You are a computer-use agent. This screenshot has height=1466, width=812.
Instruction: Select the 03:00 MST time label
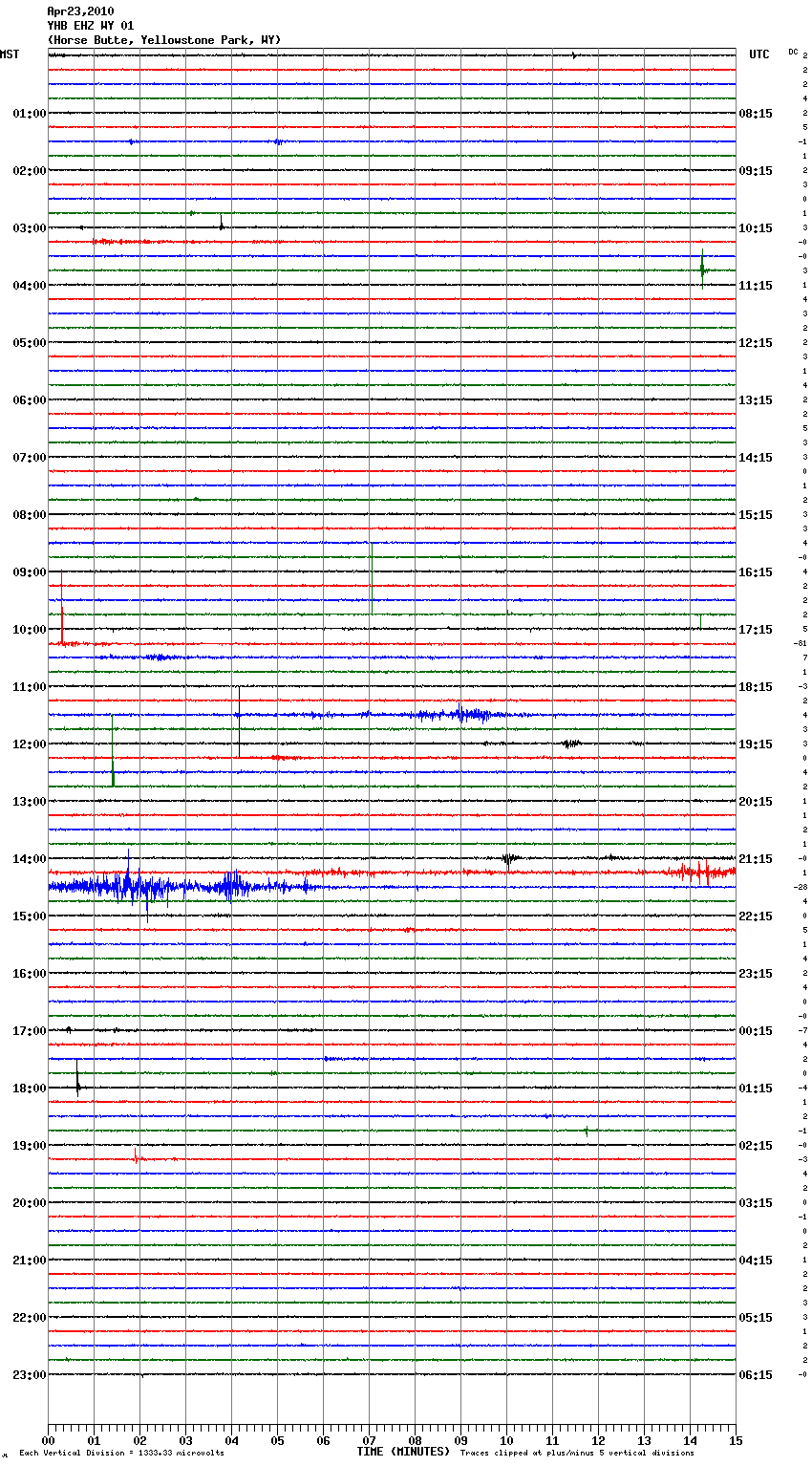[30, 227]
